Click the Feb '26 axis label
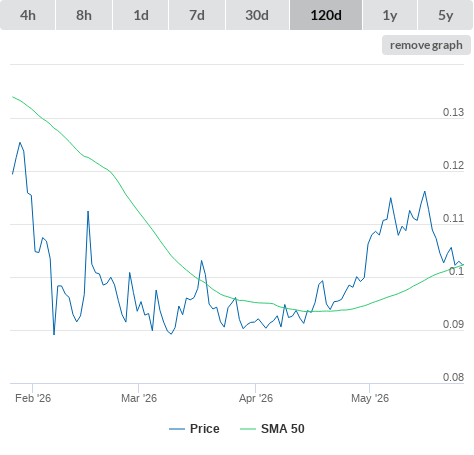 point(33,398)
